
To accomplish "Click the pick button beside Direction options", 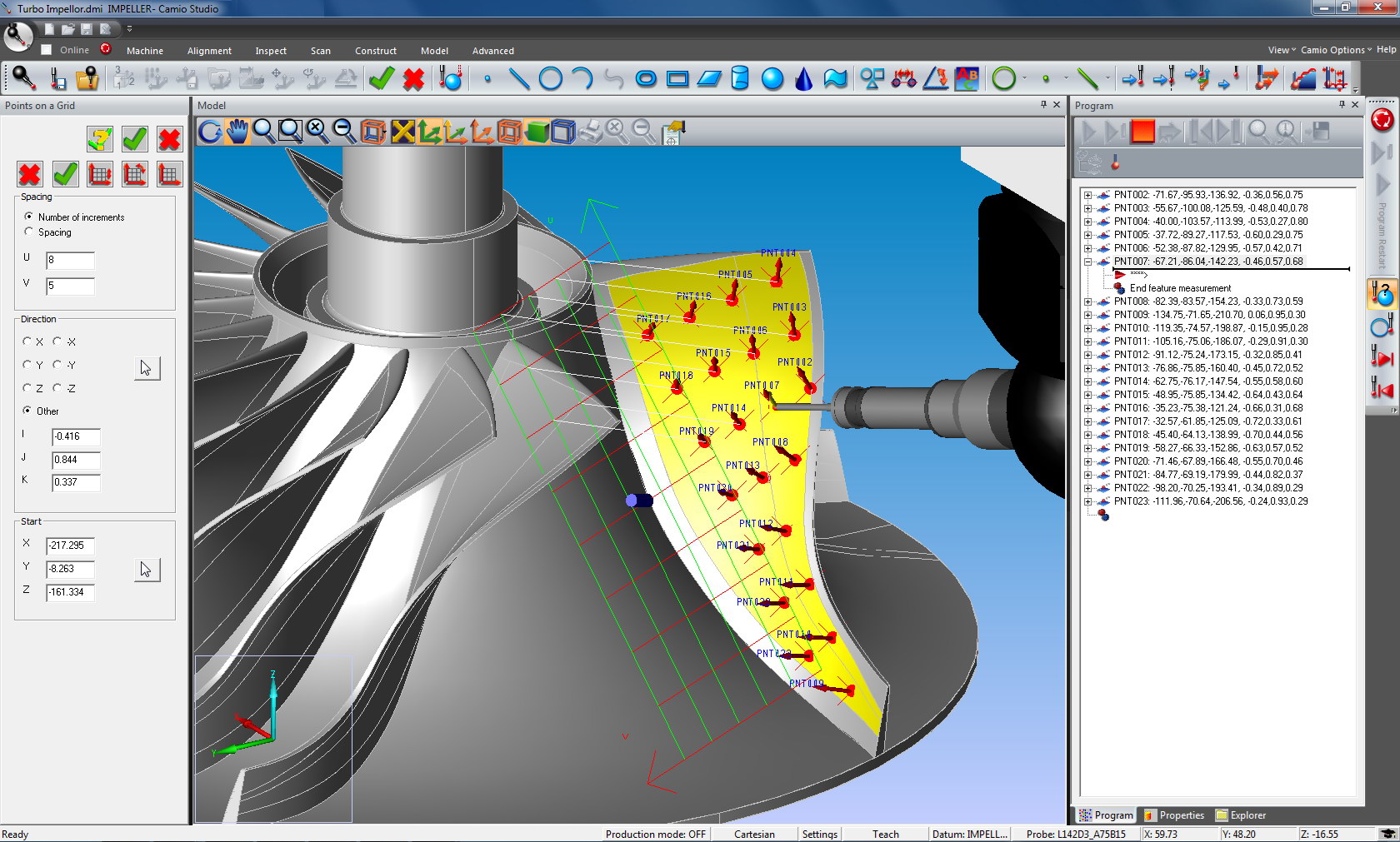I will point(147,368).
